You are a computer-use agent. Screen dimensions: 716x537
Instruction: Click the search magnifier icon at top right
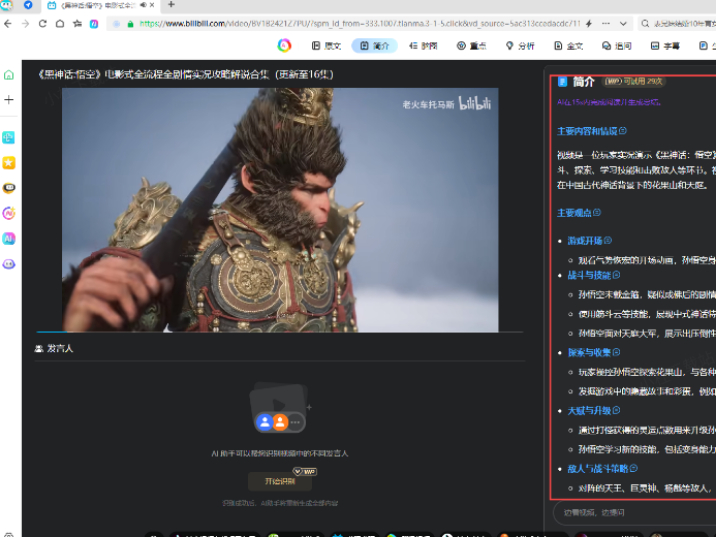coord(645,24)
